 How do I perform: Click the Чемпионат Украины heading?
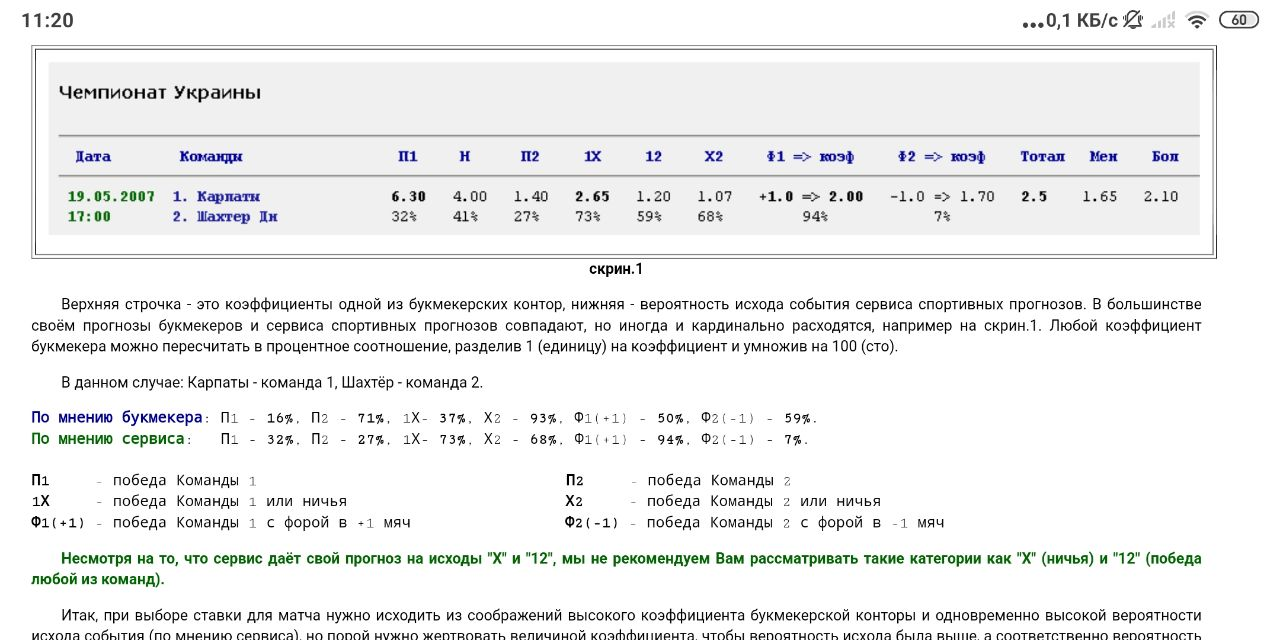point(160,92)
